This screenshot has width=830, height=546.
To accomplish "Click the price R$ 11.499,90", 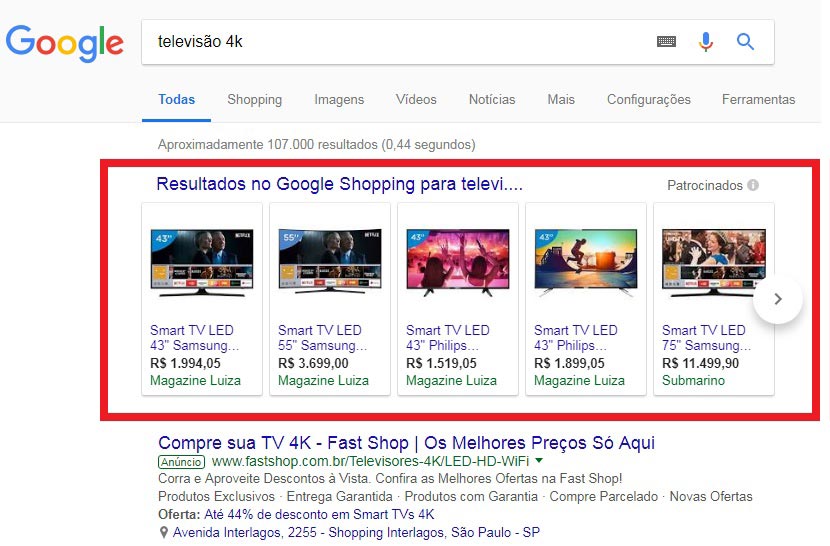I will [x=700, y=363].
